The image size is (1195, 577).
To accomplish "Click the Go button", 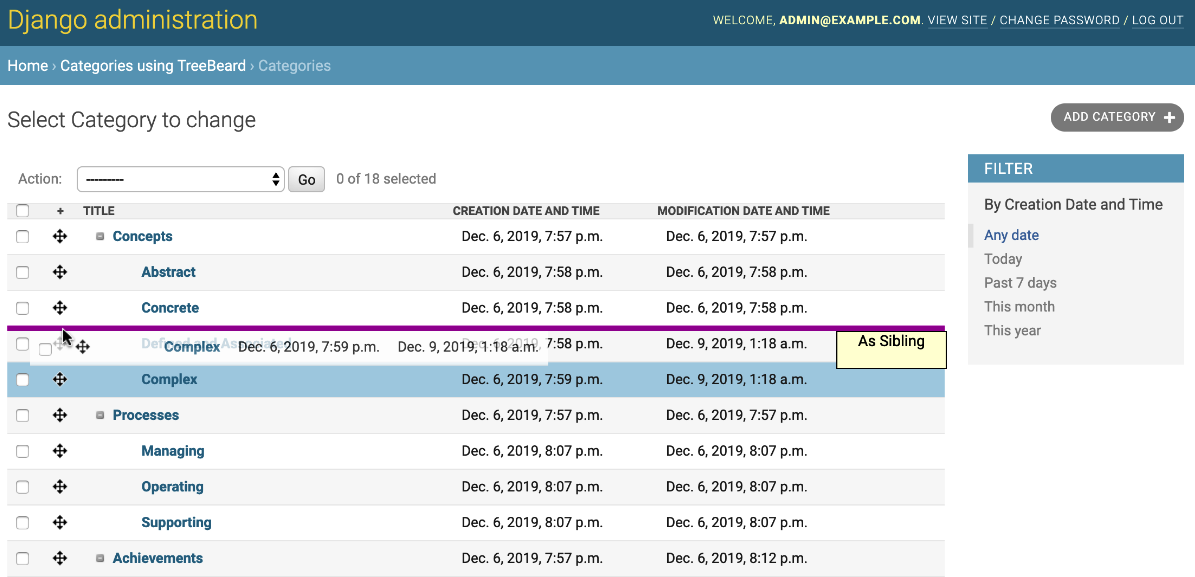I will [x=307, y=180].
